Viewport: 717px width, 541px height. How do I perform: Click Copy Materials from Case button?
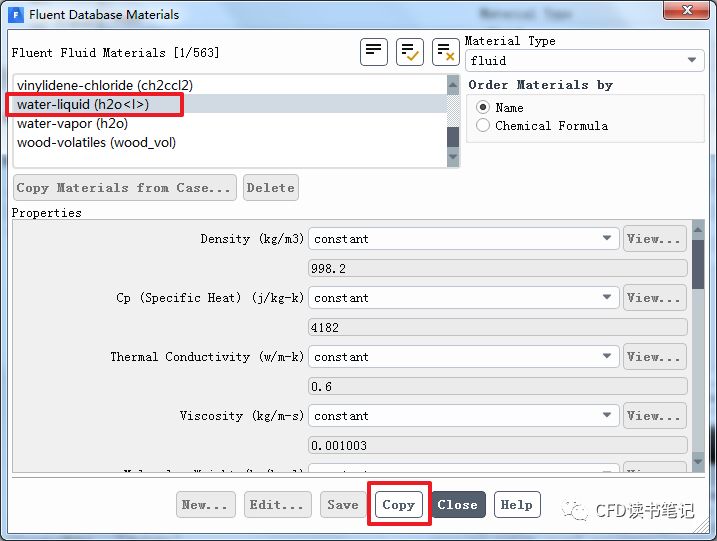(x=125, y=187)
